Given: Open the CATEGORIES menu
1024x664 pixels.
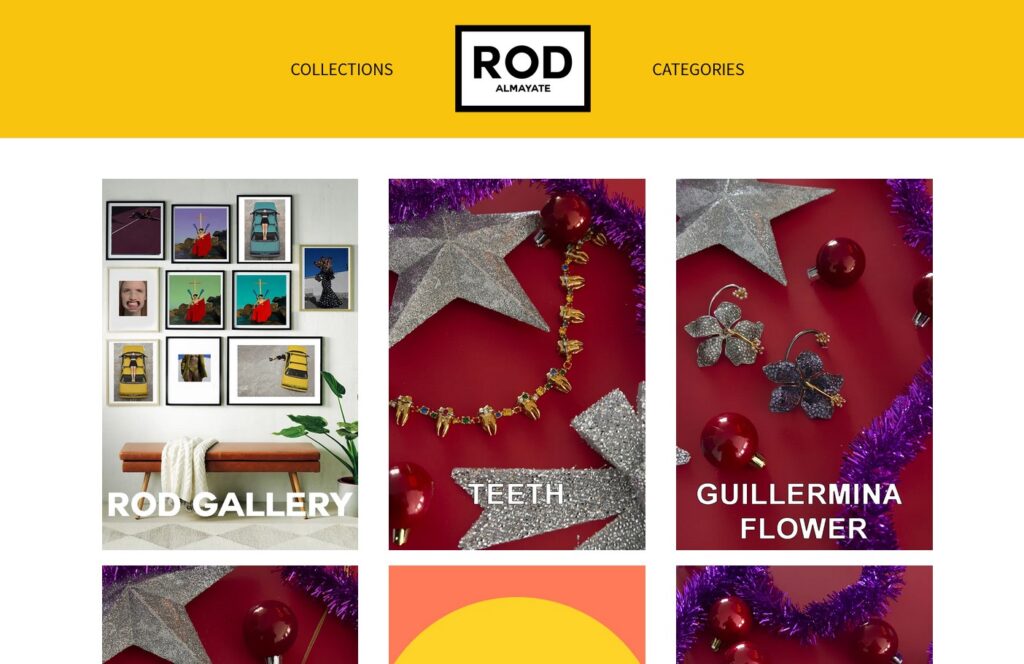Looking at the screenshot, I should click(x=698, y=69).
